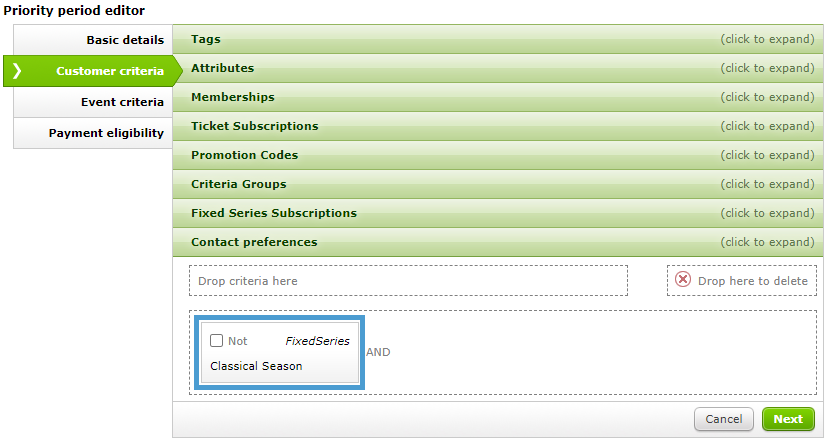This screenshot has height=442, width=831.
Task: Expand the Promotion Codes section
Action: (x=498, y=155)
